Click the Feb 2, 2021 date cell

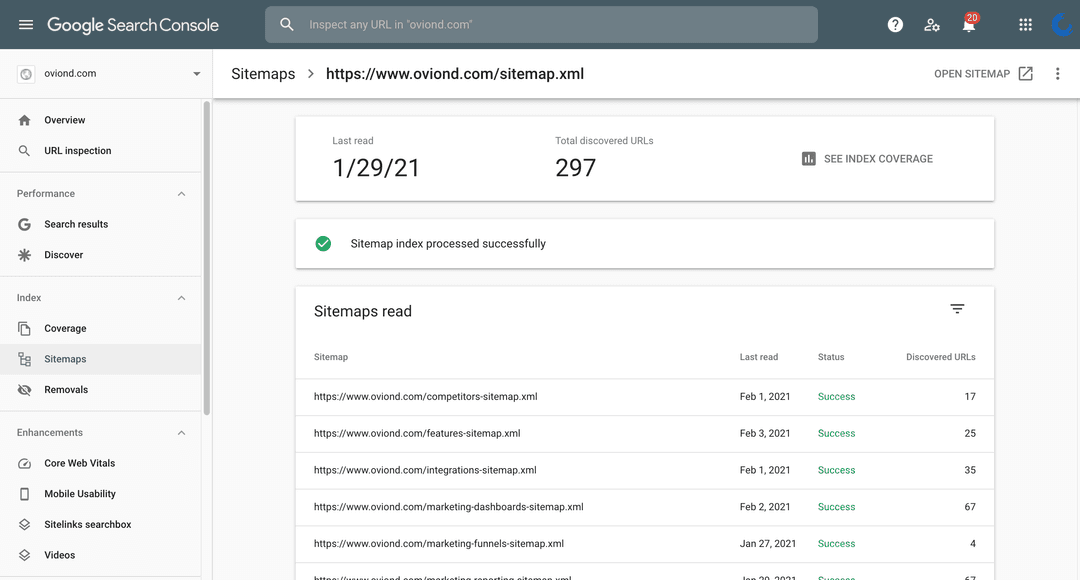pyautogui.click(x=765, y=507)
